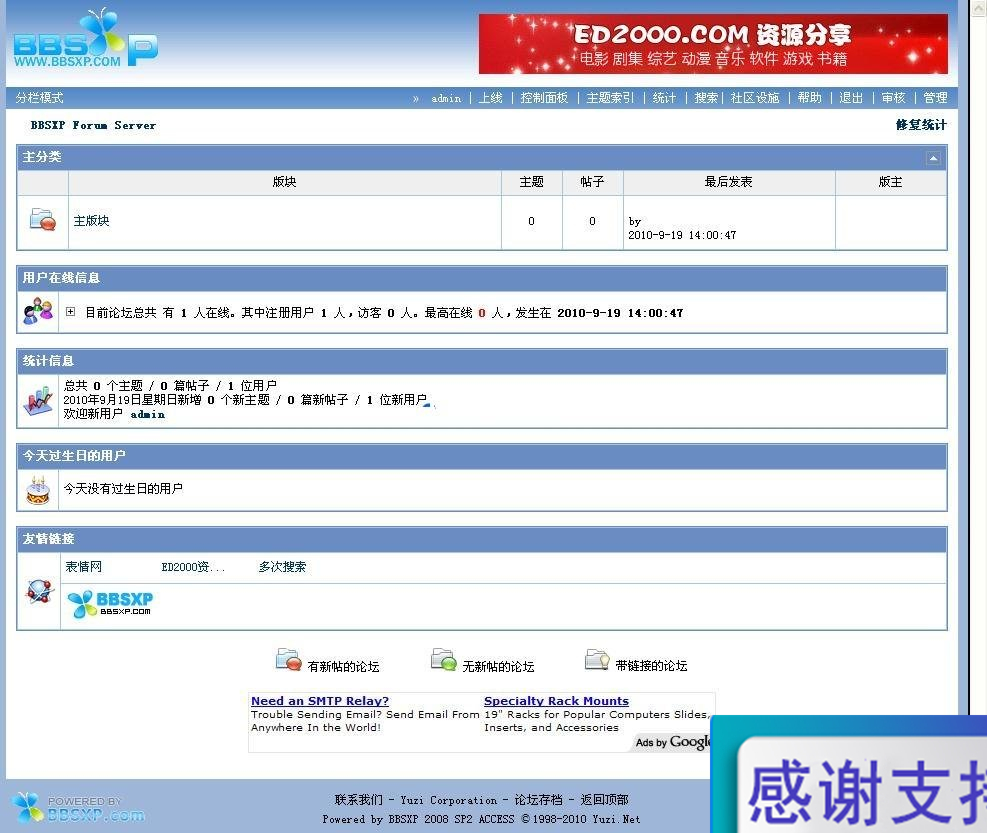Click the 统计信息 section header
The width and height of the screenshot is (987, 833).
point(482,361)
